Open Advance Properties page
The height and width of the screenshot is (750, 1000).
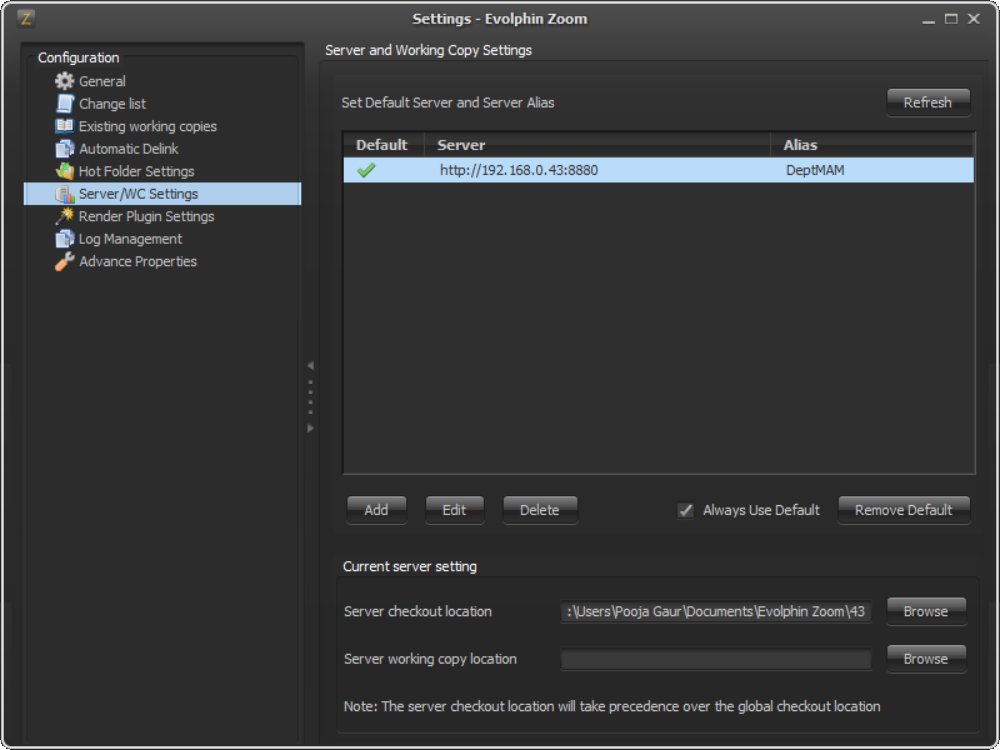pos(138,261)
